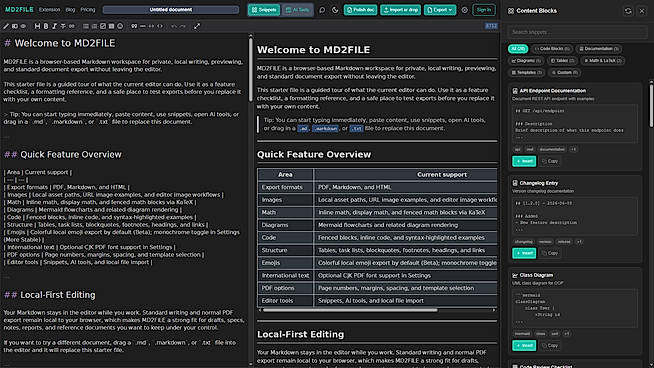Insert a code block icon

pos(160,26)
